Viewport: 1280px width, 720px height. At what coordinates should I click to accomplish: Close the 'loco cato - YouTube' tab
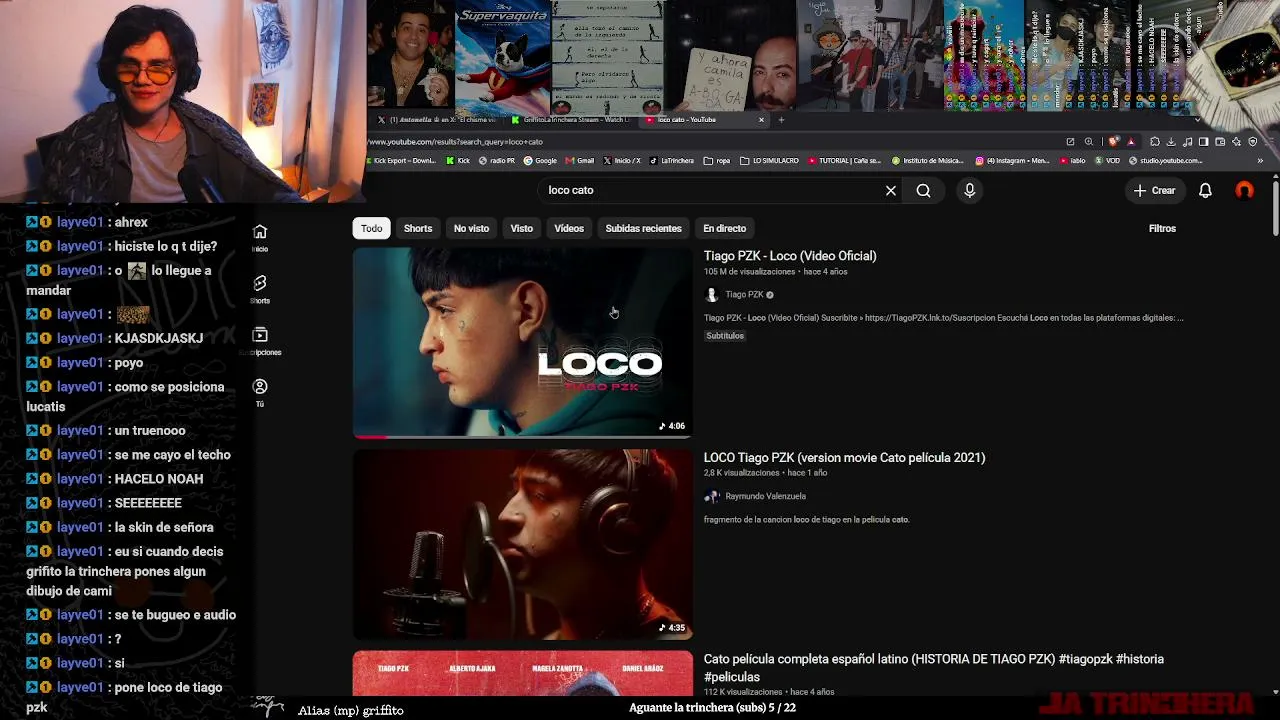(761, 120)
